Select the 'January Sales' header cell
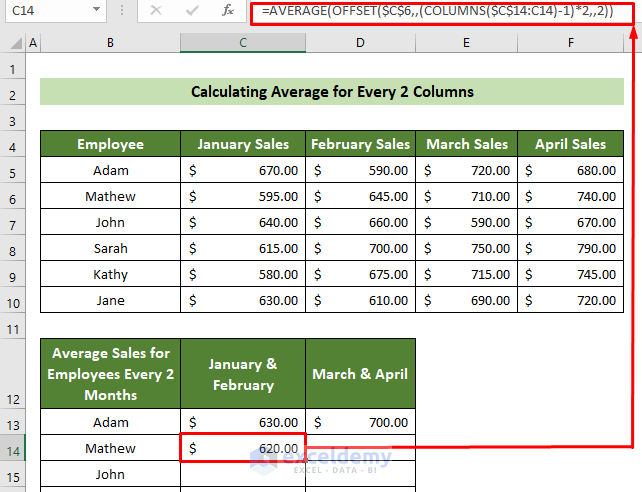642x492 pixels. click(x=243, y=144)
